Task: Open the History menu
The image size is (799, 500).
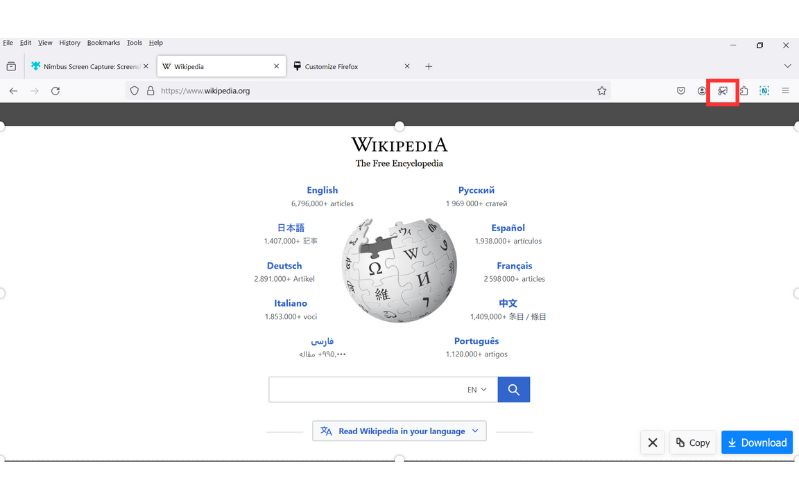Action: (70, 43)
